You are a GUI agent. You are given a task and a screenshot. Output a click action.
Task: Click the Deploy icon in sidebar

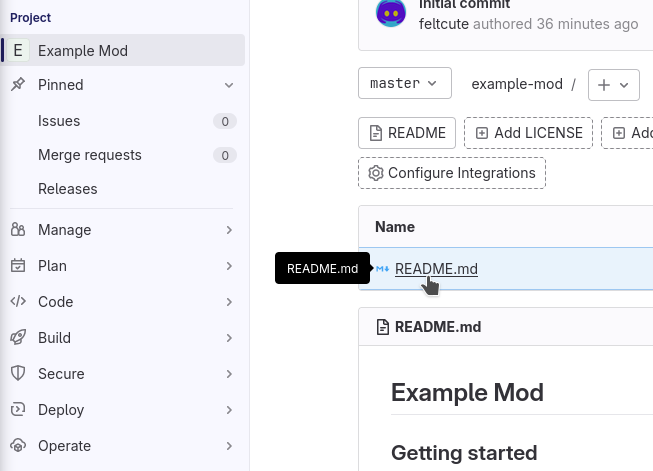[x=18, y=410]
